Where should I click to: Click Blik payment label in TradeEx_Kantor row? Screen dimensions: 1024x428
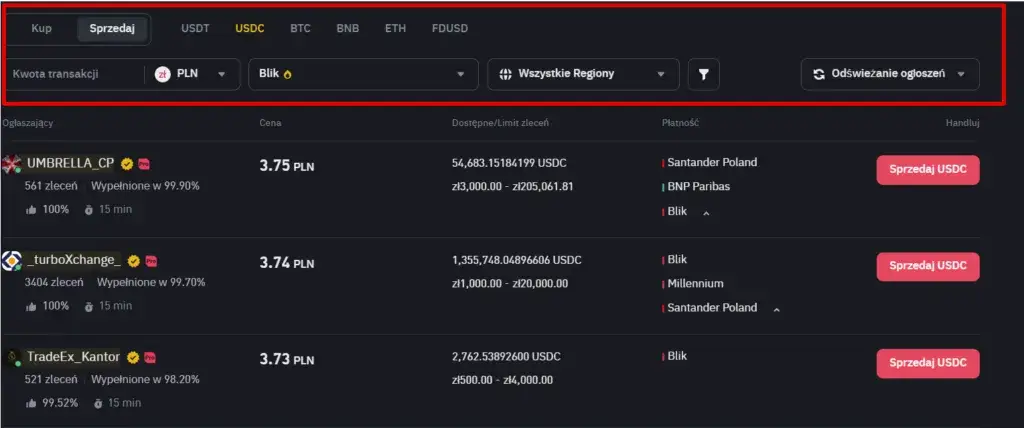click(x=677, y=356)
